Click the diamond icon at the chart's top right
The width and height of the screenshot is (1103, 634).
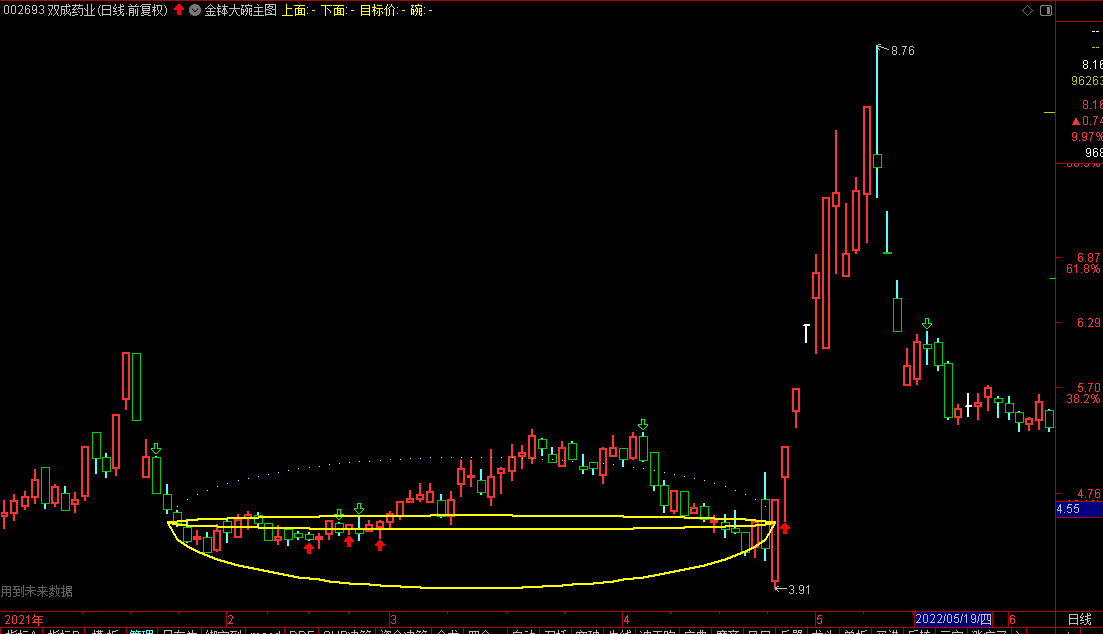coord(1028,10)
